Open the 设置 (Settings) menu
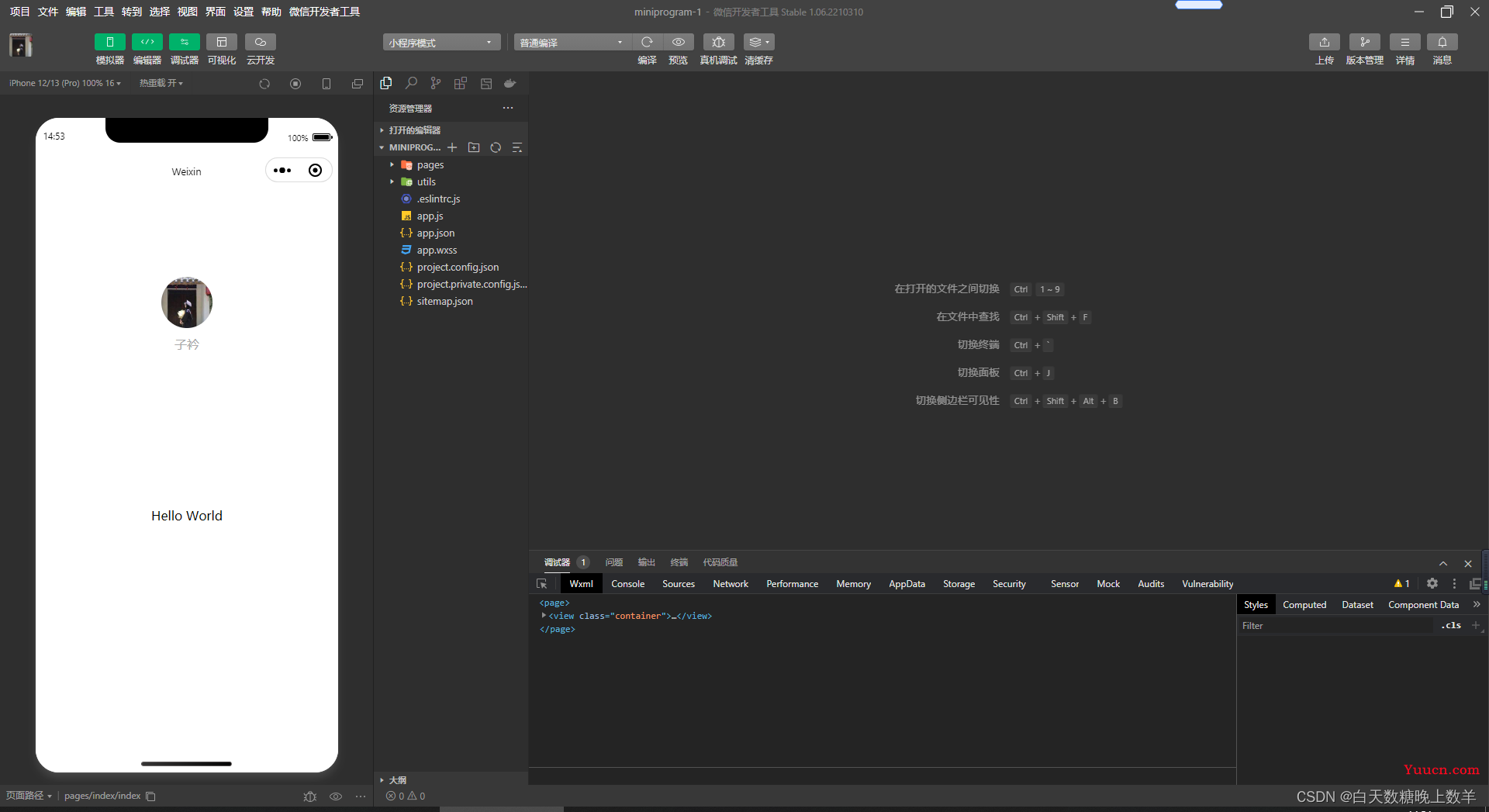This screenshot has width=1489, height=812. pos(244,12)
